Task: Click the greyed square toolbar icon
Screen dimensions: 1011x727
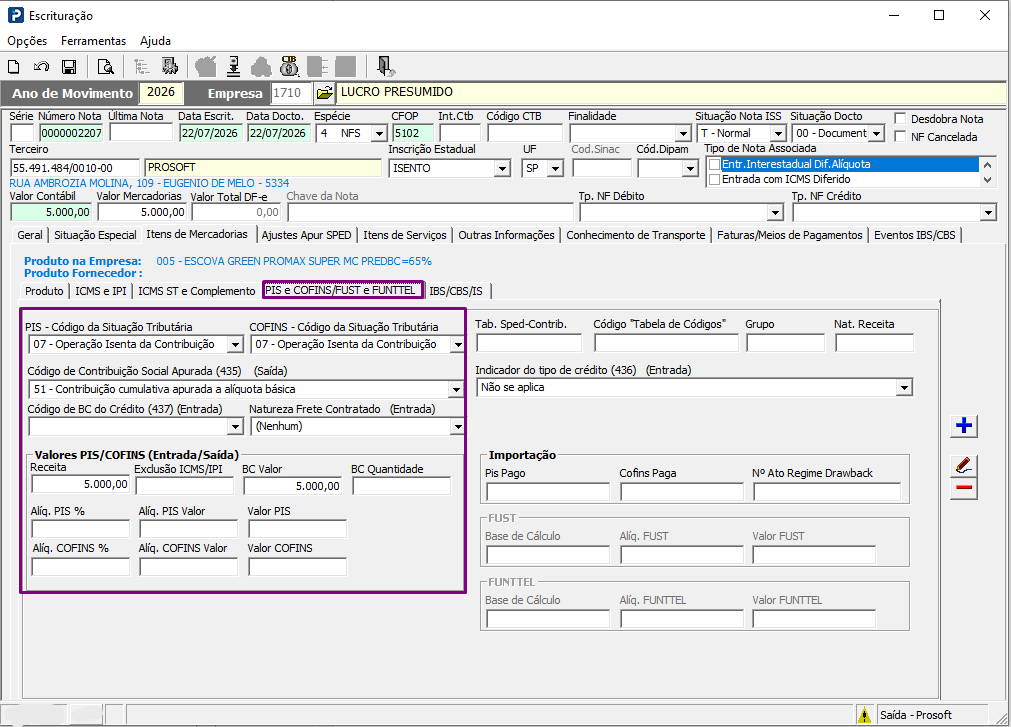Action: [345, 66]
